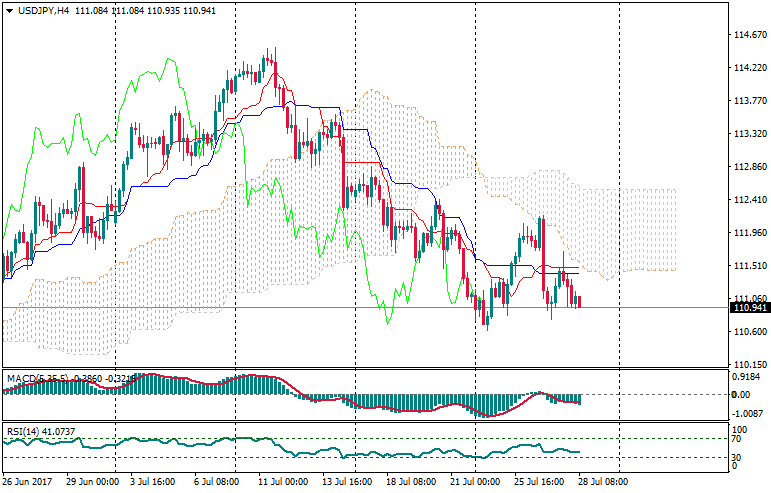
Task: Click the 110.150 price axis label
Action: point(750,365)
